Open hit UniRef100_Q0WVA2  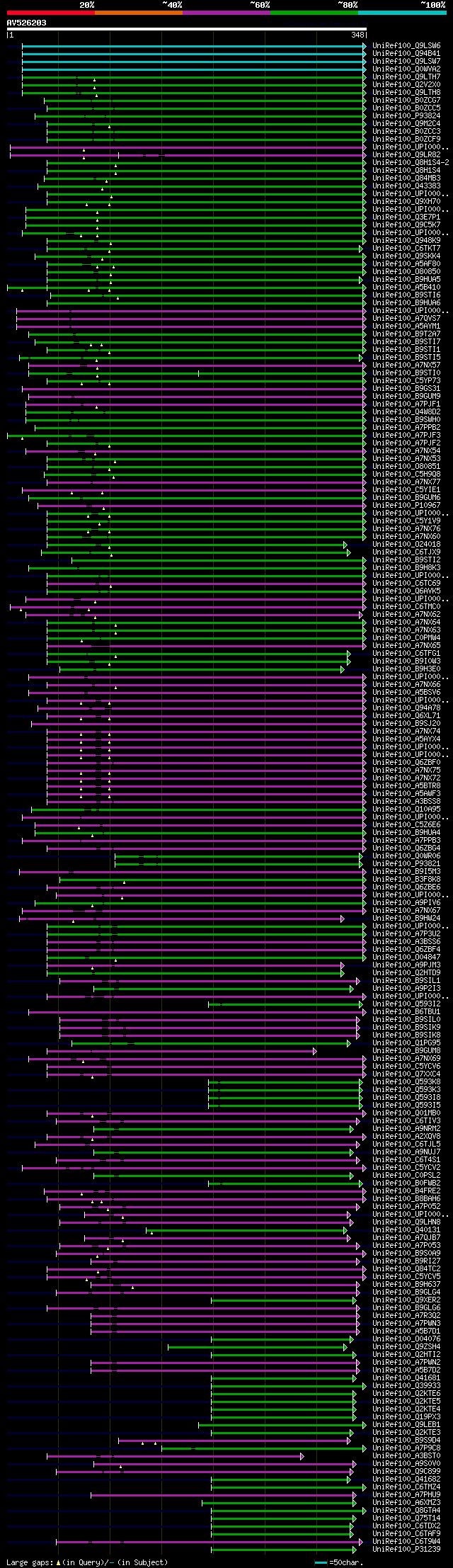tap(406, 69)
